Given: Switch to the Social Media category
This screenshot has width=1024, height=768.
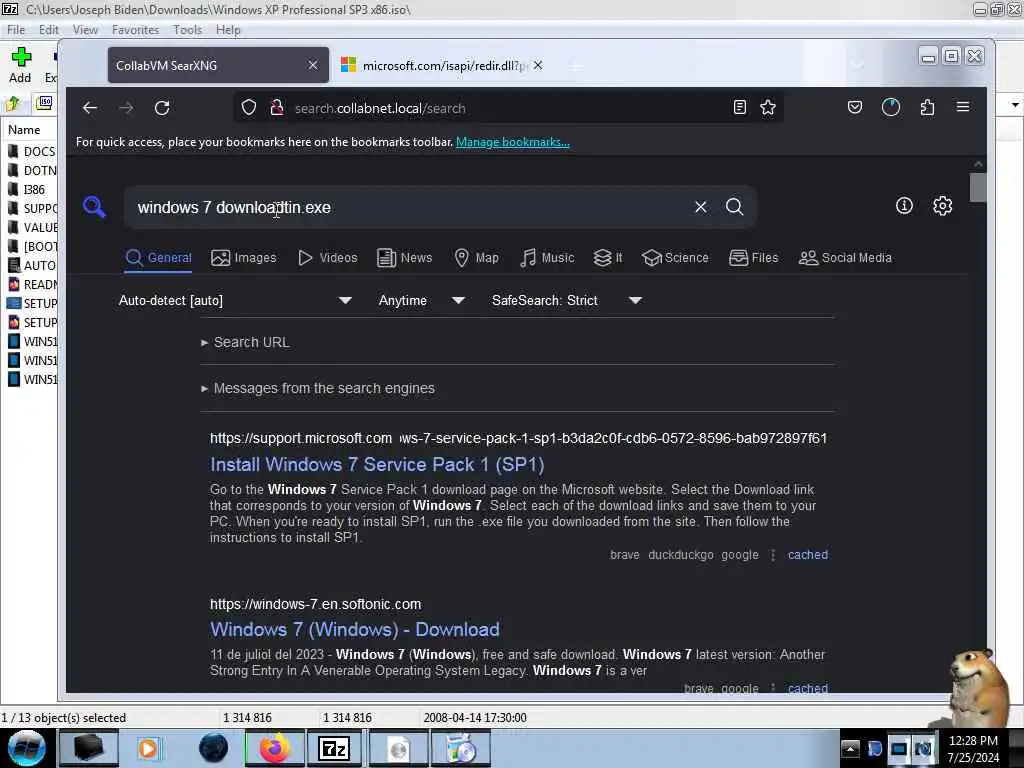Looking at the screenshot, I should [845, 257].
